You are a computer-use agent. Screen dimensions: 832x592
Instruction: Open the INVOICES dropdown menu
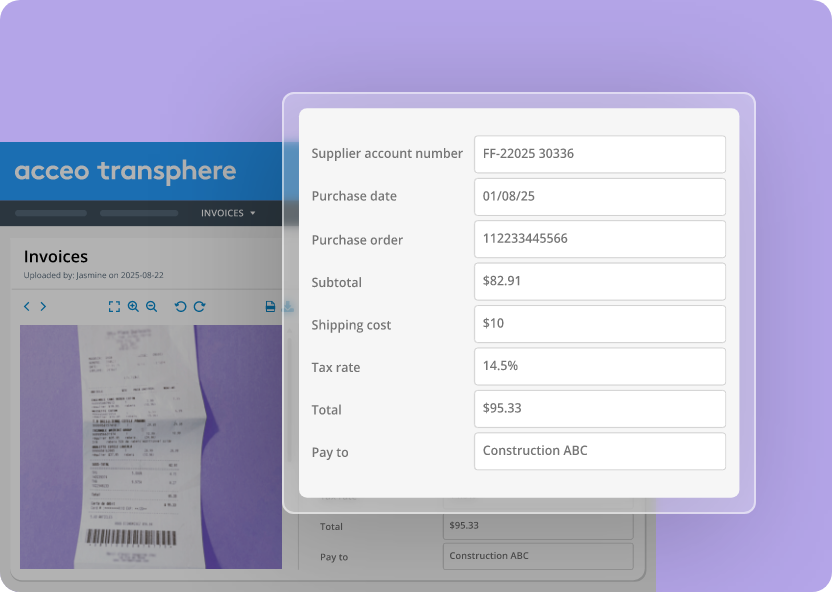pos(228,213)
